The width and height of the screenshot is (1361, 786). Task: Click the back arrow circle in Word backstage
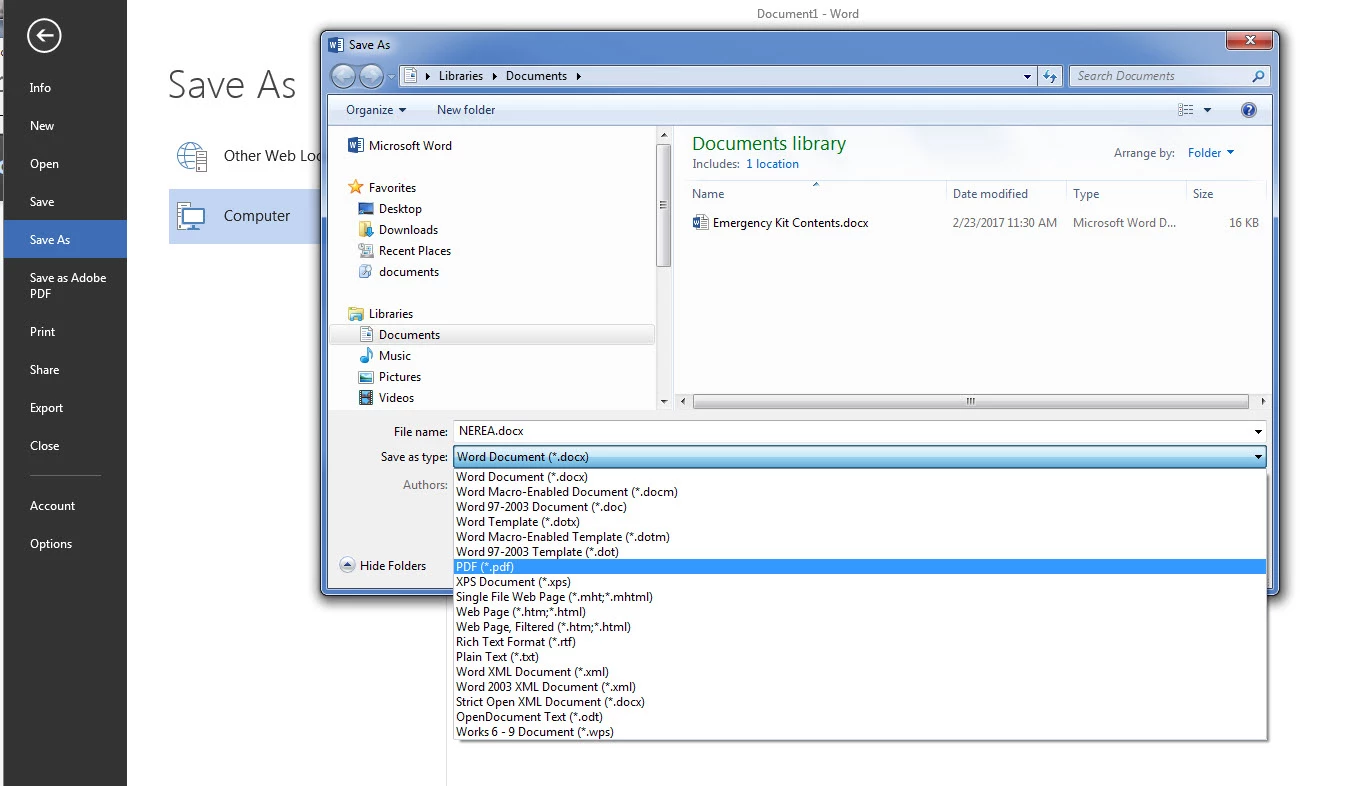[45, 37]
